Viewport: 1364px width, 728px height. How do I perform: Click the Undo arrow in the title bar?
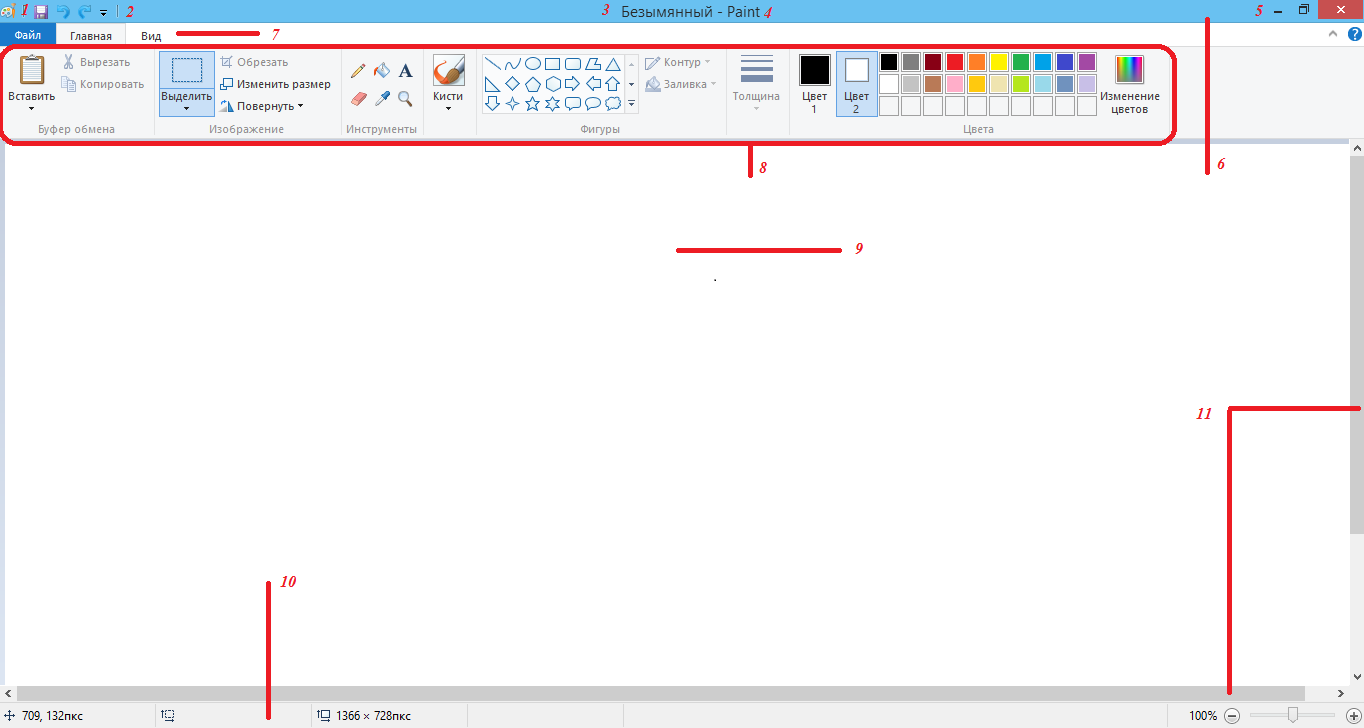point(63,11)
